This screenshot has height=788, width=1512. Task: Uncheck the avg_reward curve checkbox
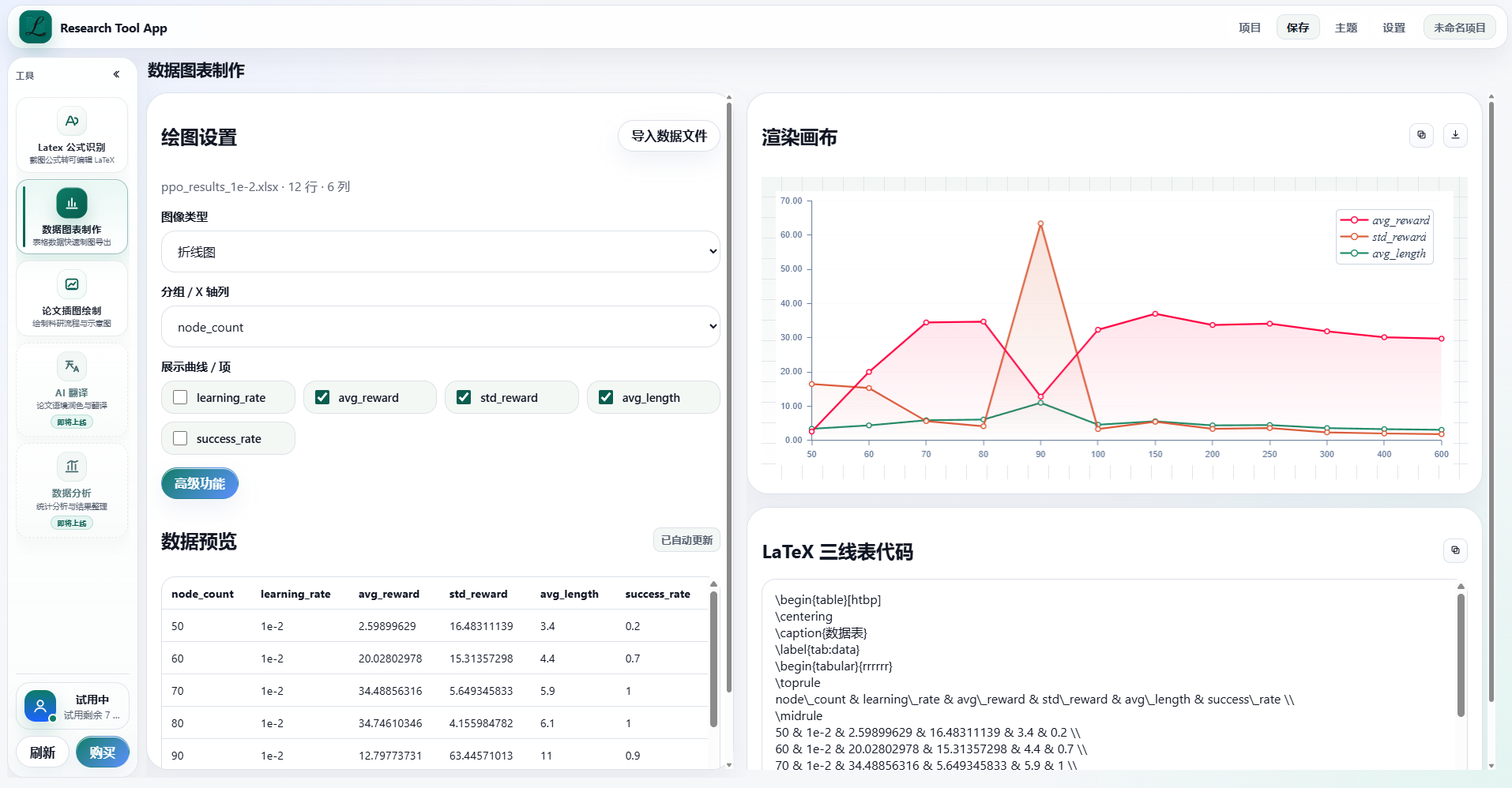coord(322,397)
